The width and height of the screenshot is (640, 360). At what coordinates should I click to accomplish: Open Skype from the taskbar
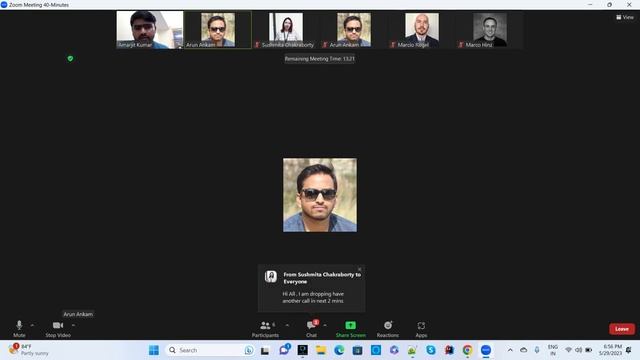(431, 350)
